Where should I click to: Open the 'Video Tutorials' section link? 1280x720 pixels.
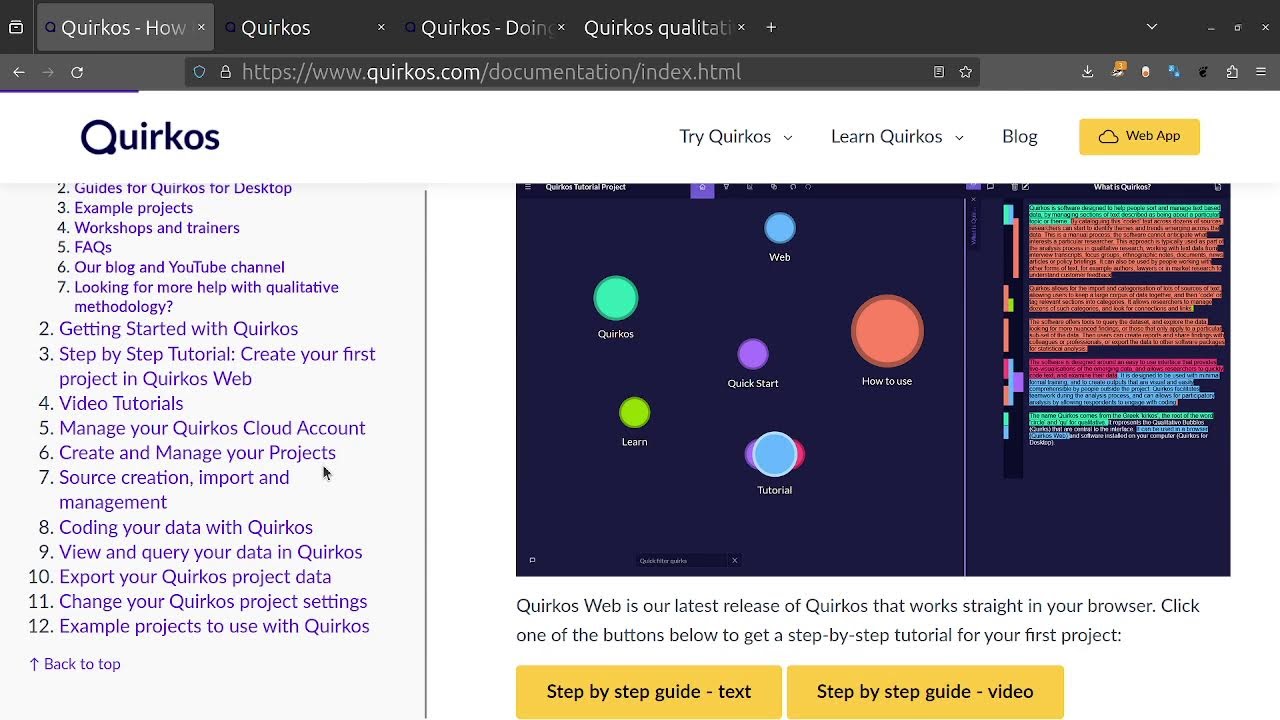121,403
